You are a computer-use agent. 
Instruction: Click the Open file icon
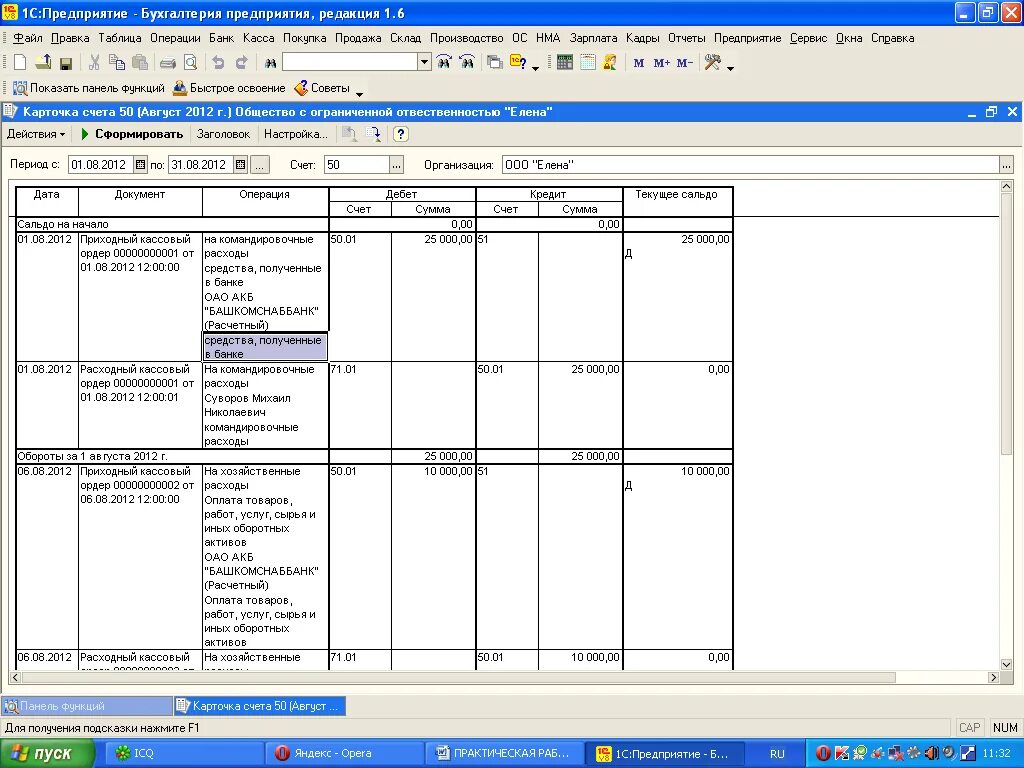[43, 63]
